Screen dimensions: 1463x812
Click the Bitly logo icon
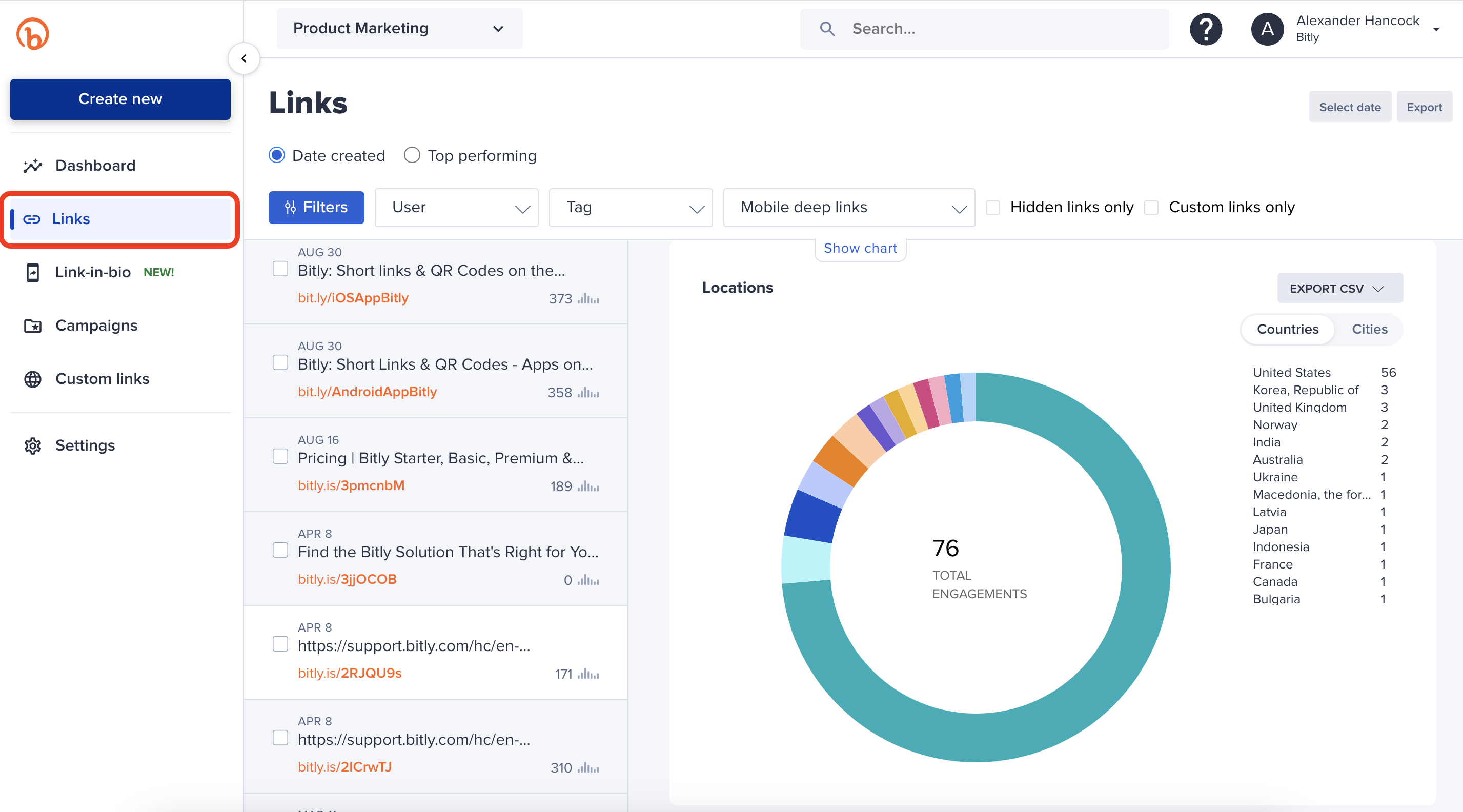click(32, 34)
